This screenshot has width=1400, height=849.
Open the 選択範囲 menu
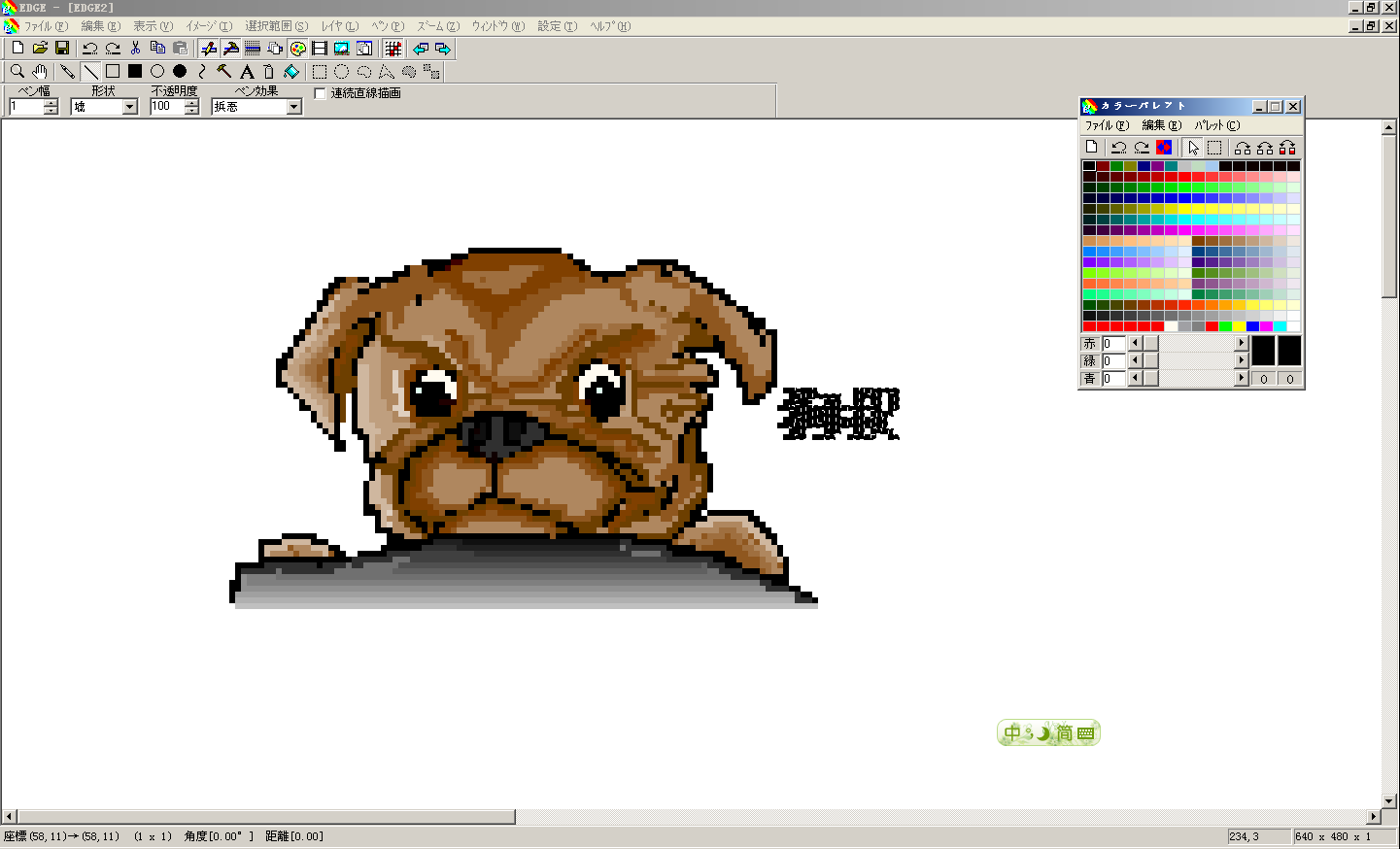coord(277,26)
